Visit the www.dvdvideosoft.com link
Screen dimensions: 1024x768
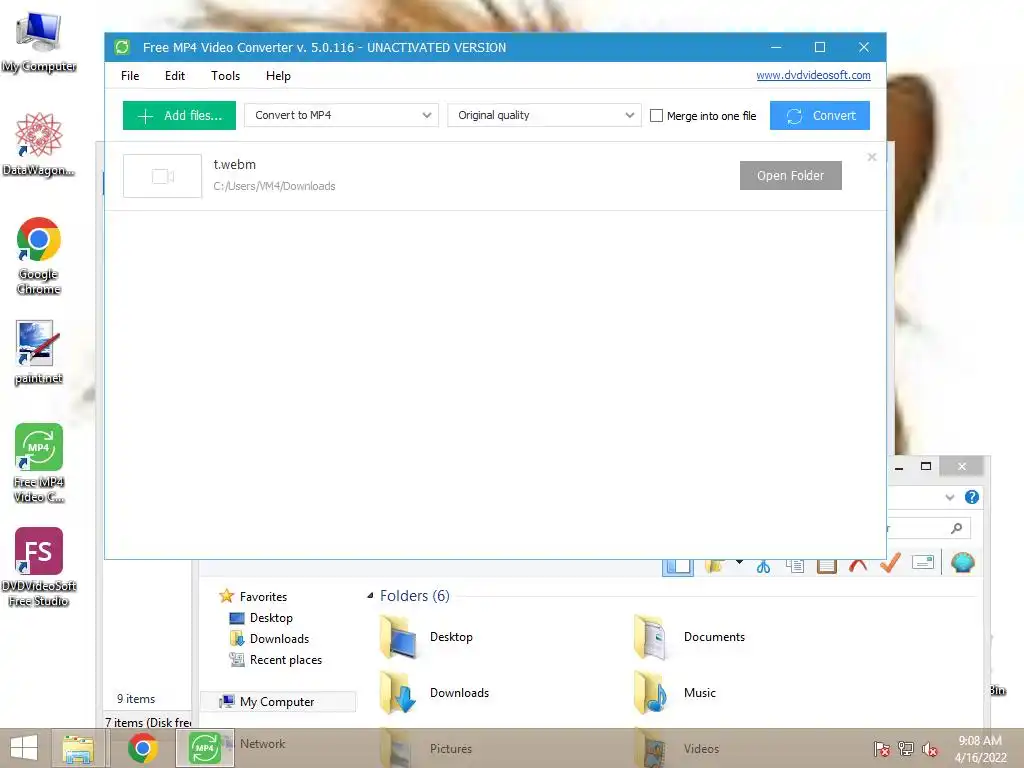(813, 75)
